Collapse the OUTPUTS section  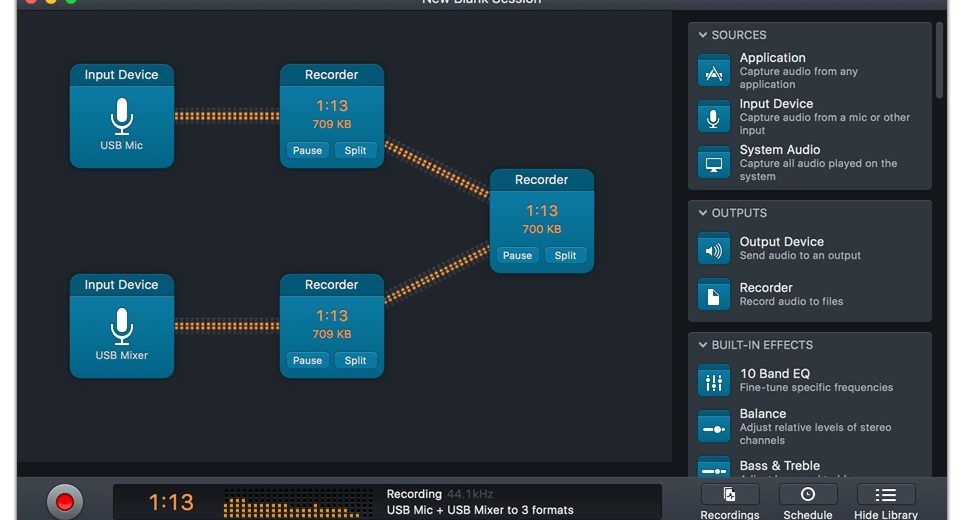tap(703, 213)
